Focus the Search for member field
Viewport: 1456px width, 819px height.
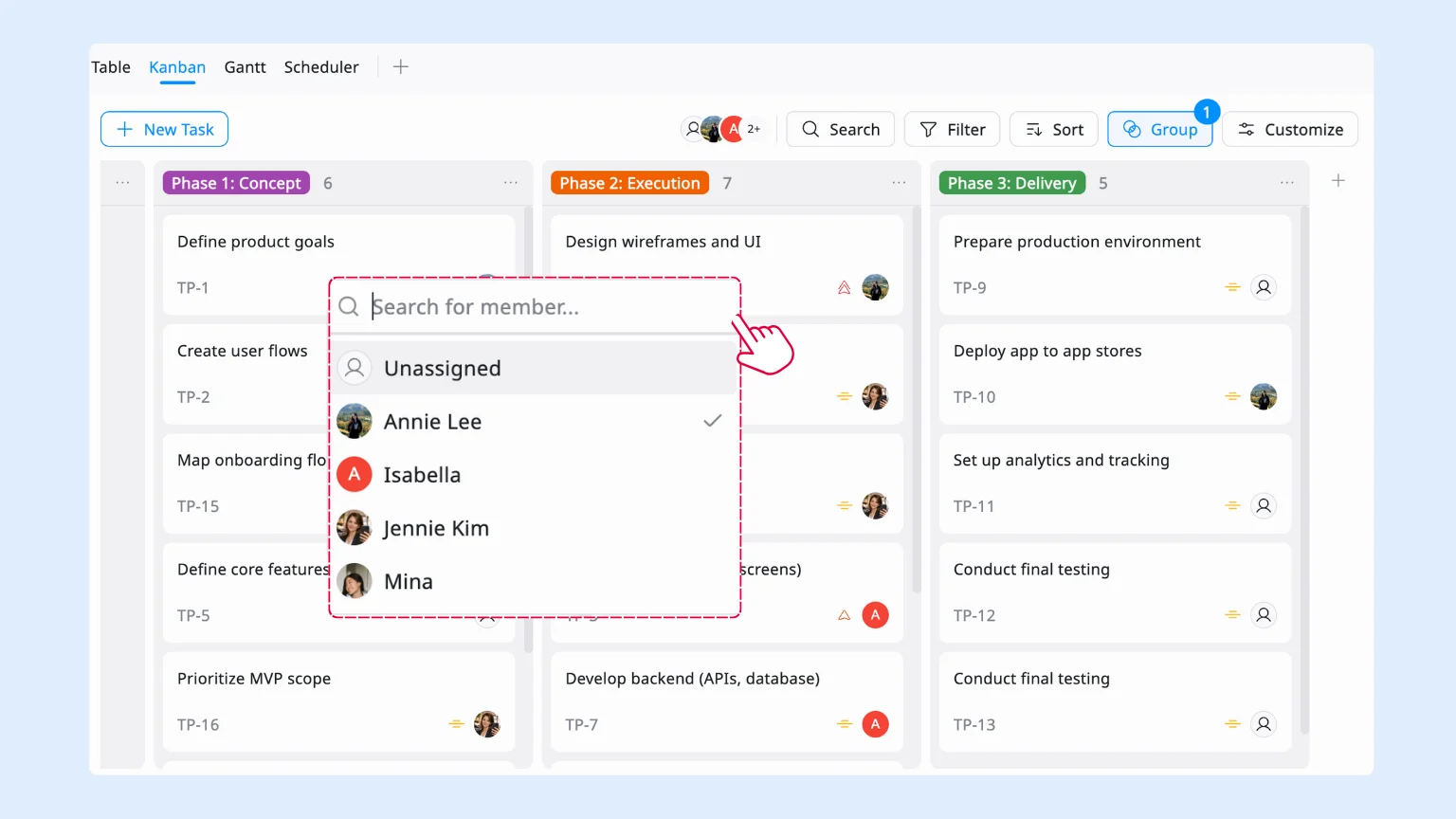550,307
